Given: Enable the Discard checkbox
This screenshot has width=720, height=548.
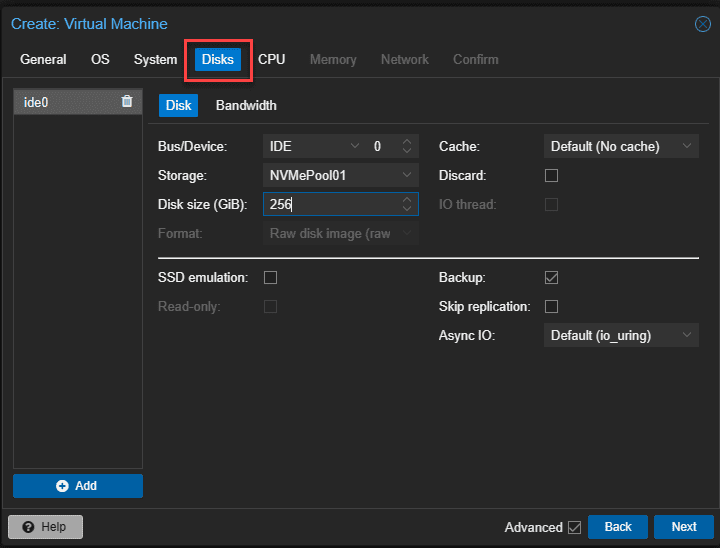Looking at the screenshot, I should [x=551, y=176].
